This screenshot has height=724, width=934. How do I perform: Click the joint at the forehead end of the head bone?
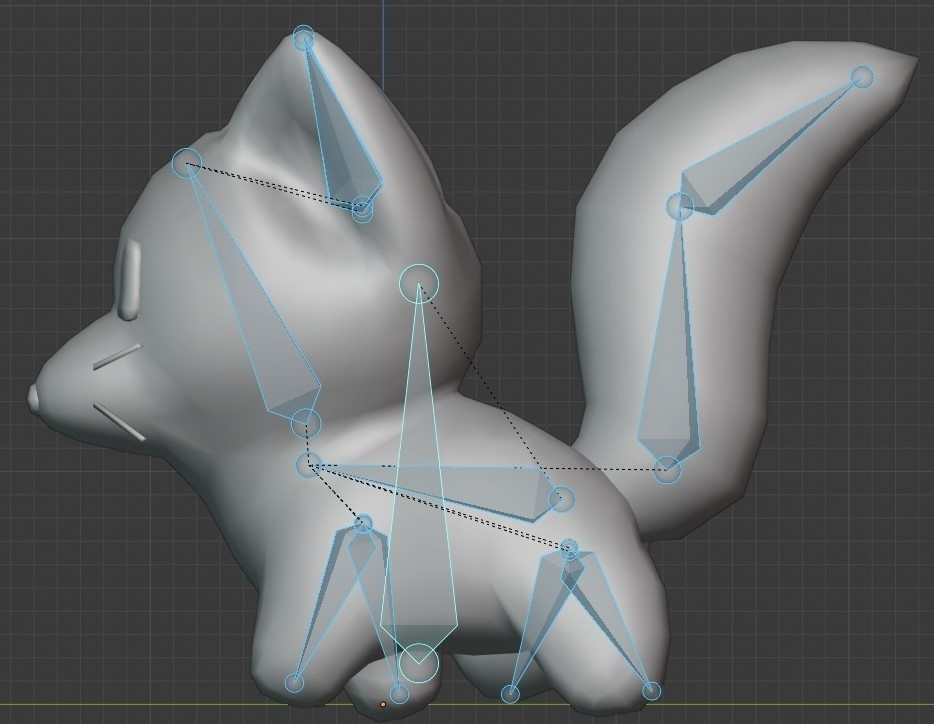pos(187,163)
